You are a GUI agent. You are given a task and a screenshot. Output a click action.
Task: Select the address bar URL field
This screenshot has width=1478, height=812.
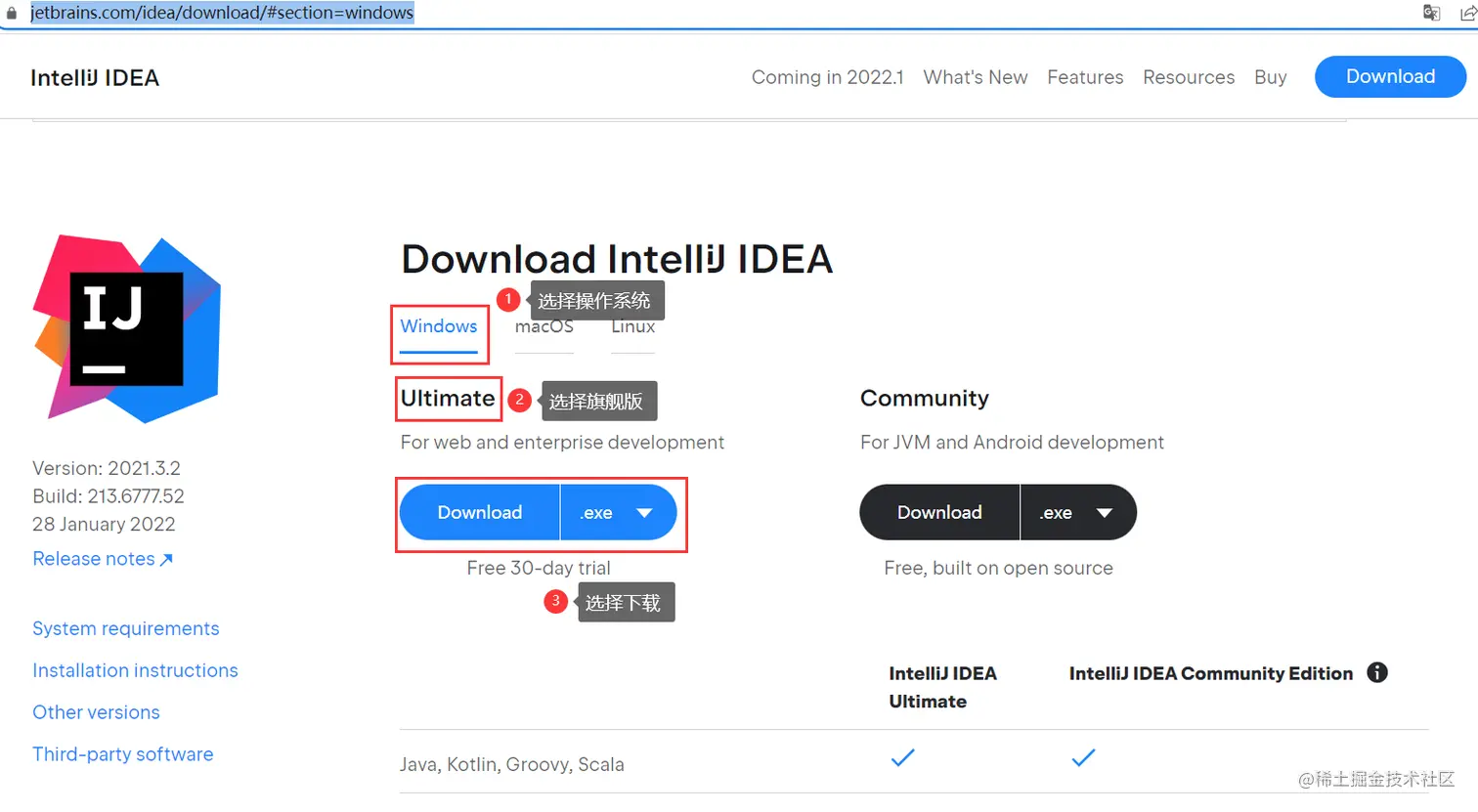click(x=222, y=13)
